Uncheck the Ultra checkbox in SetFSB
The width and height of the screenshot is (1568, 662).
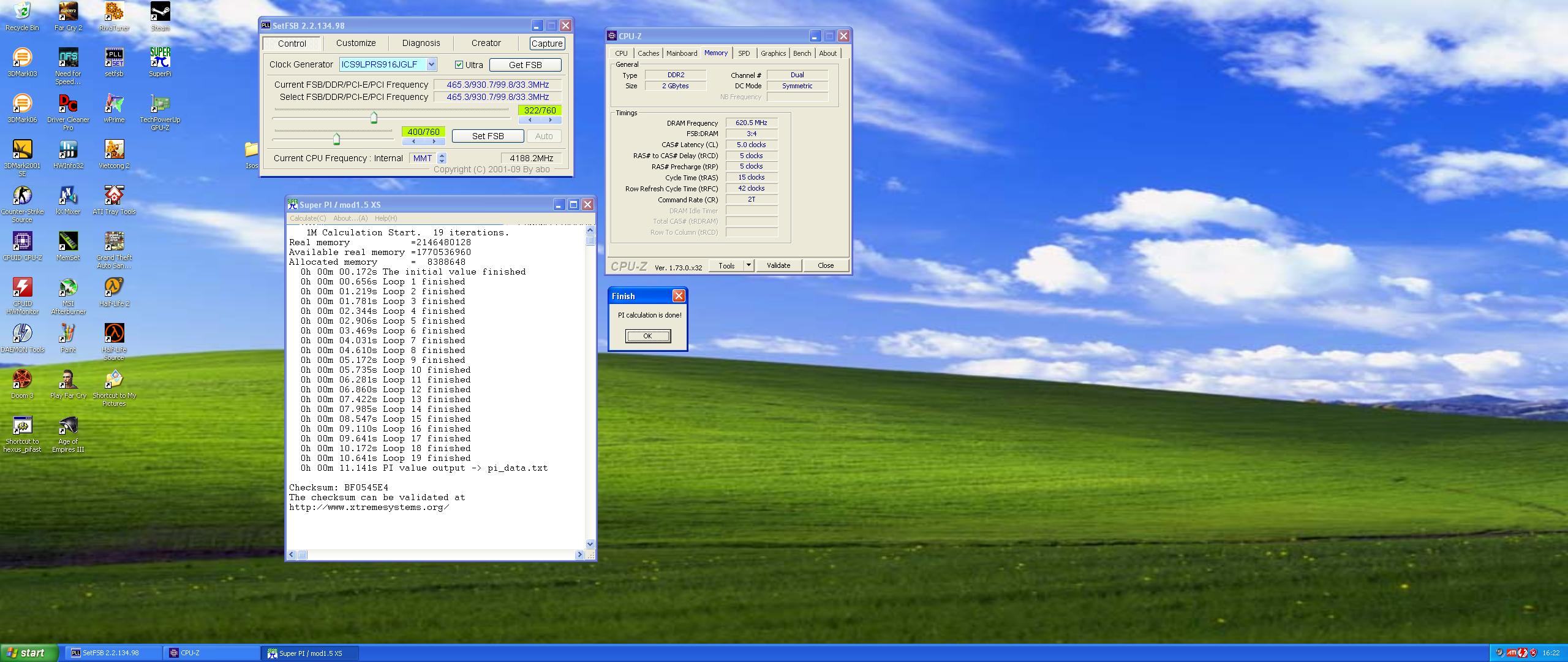click(x=459, y=65)
